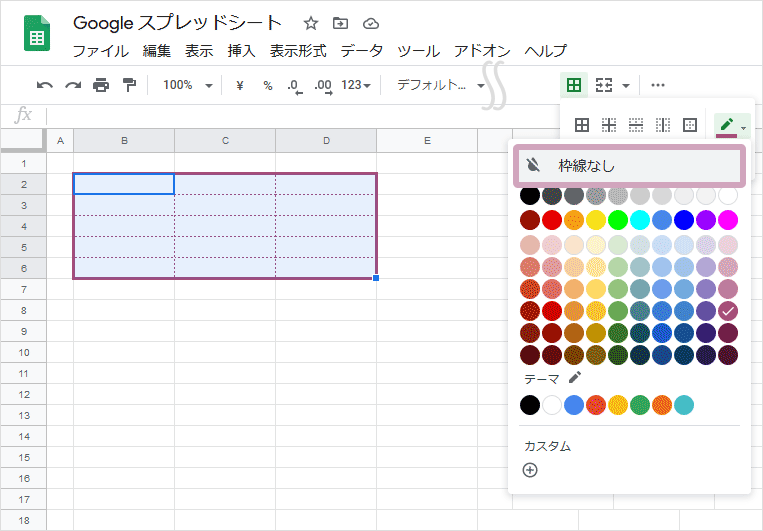Open the 表示形式 menu
Screen dimensions: 763x531
[298, 51]
